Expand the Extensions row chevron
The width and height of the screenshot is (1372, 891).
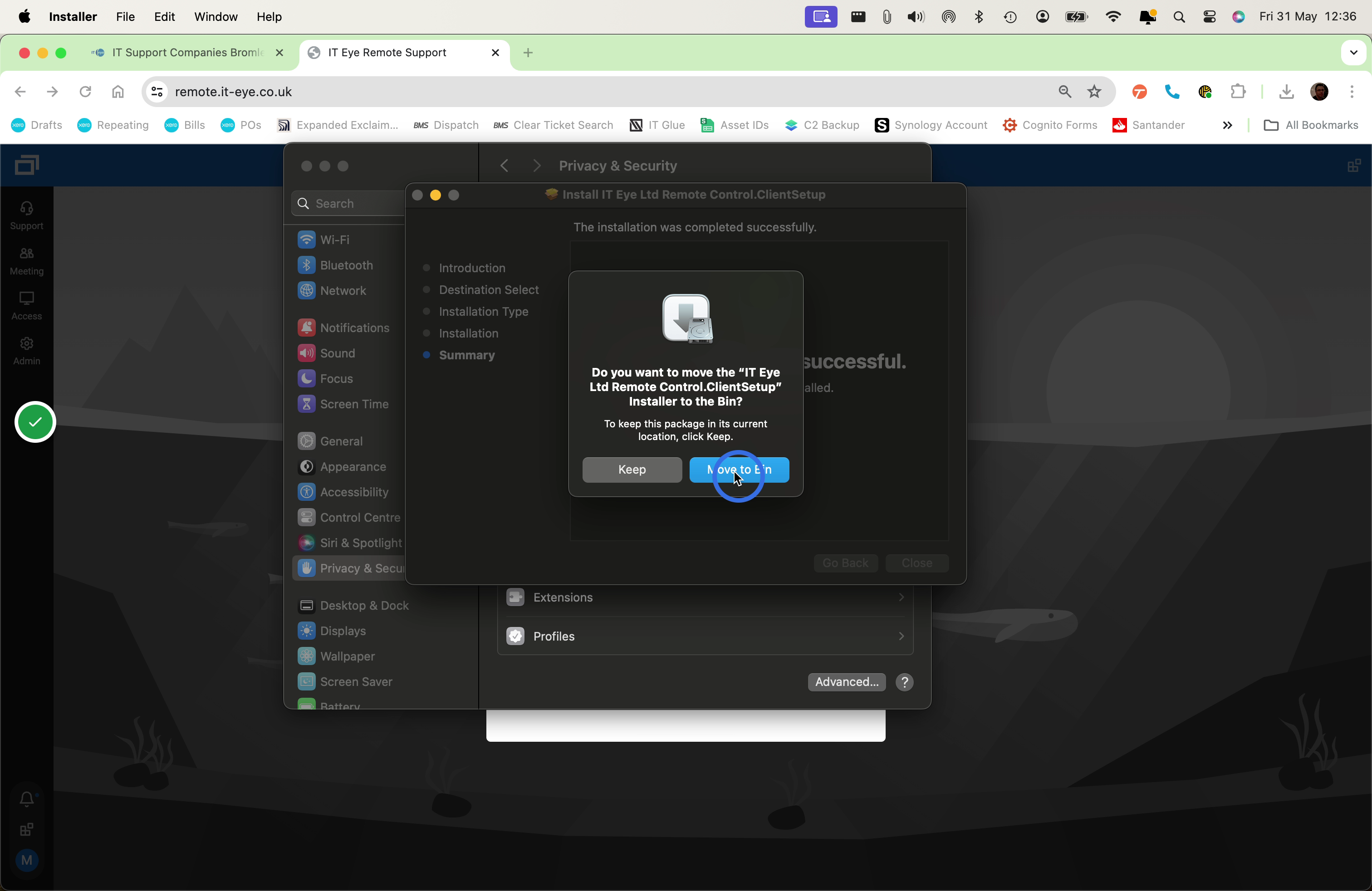[901, 597]
